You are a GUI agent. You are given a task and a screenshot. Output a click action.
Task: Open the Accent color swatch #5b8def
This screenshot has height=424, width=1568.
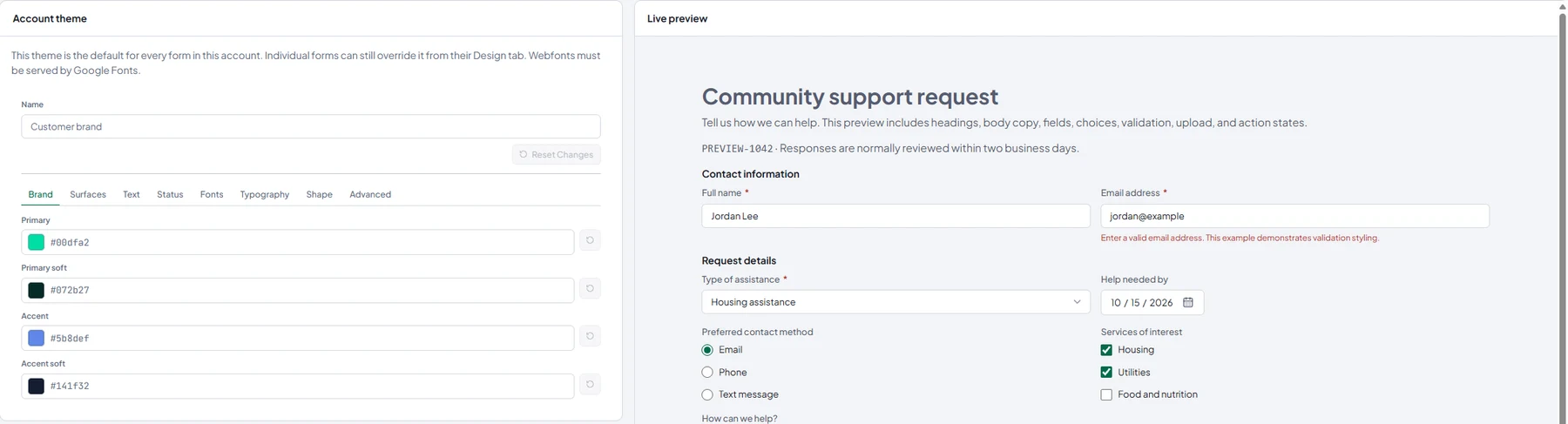pos(37,338)
